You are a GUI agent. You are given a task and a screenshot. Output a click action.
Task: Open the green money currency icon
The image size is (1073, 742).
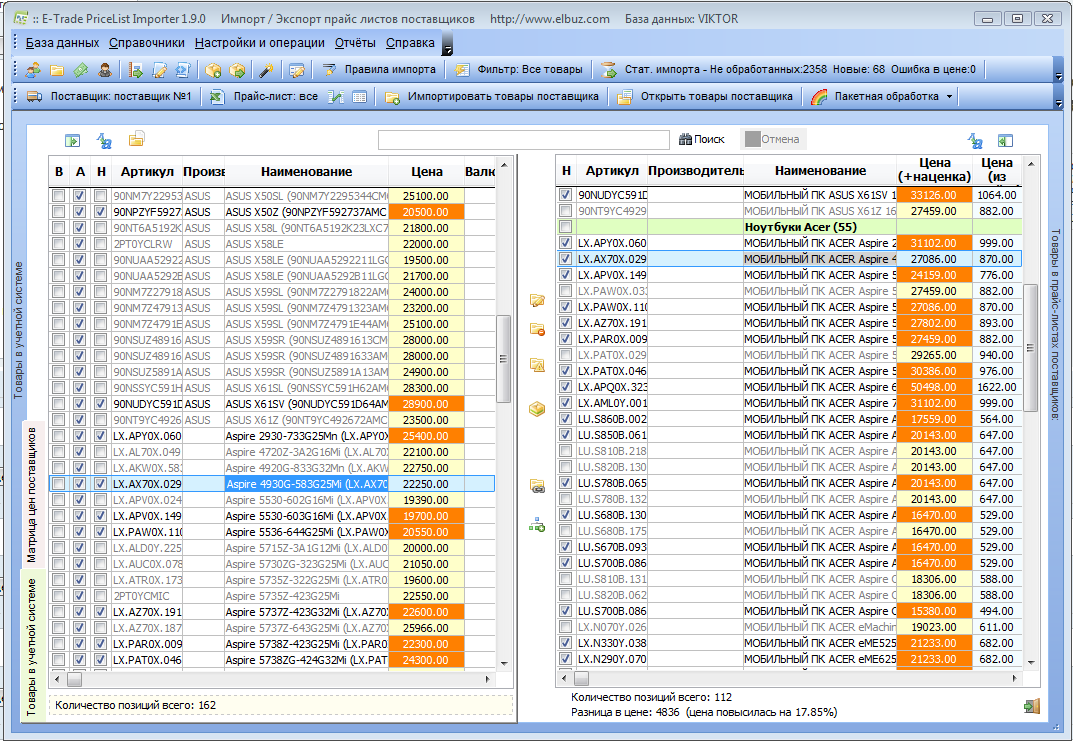click(x=81, y=70)
